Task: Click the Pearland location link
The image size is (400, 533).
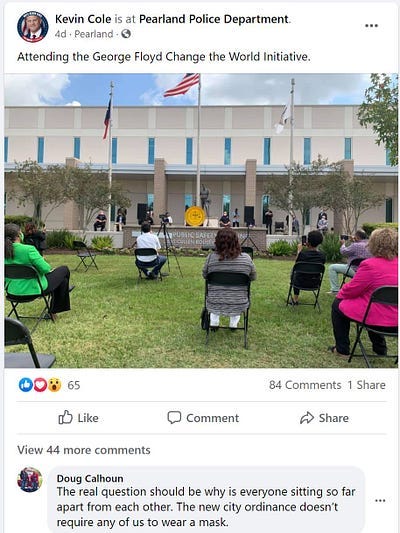Action: 94,34
